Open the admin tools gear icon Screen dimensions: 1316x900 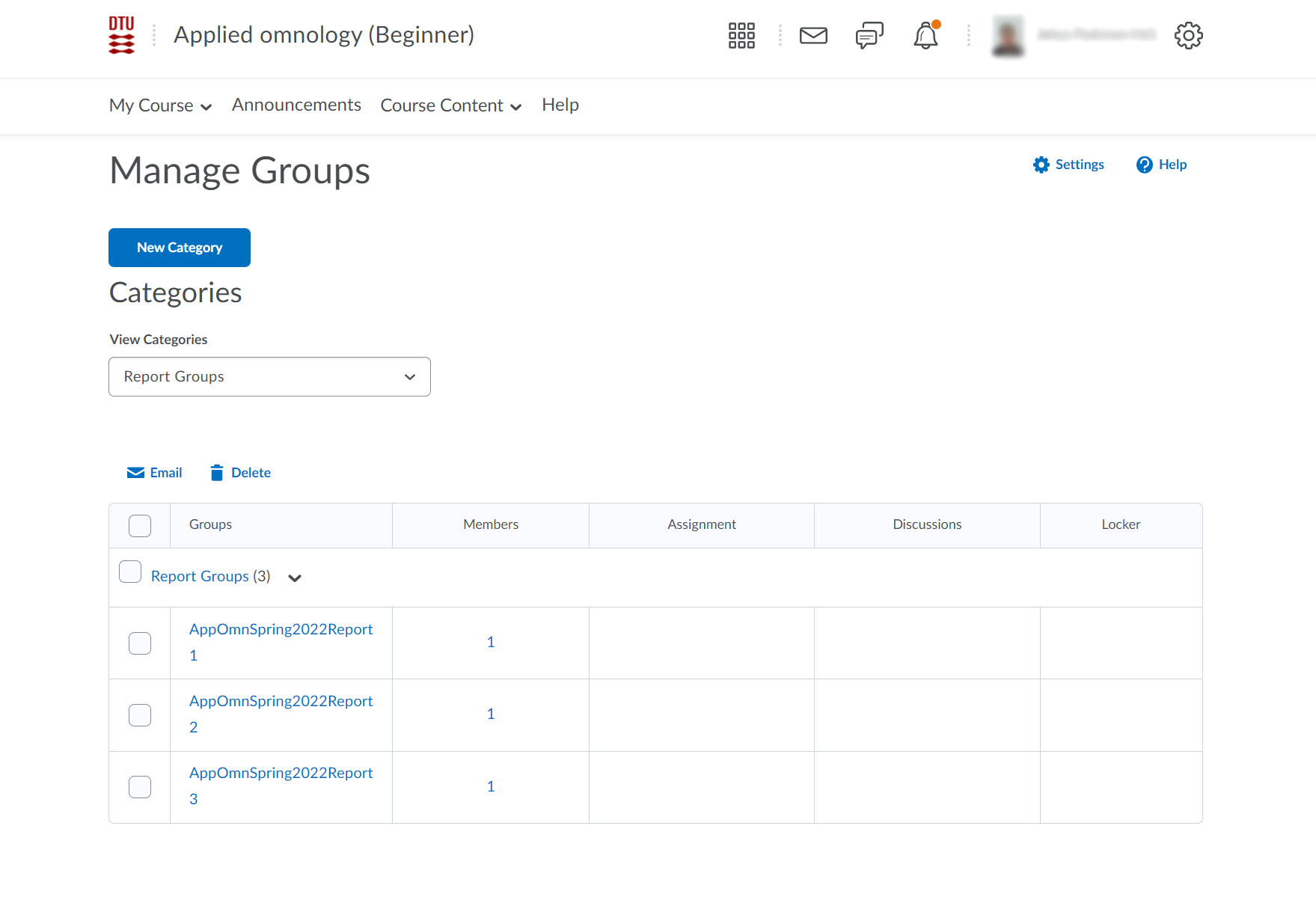(1188, 35)
